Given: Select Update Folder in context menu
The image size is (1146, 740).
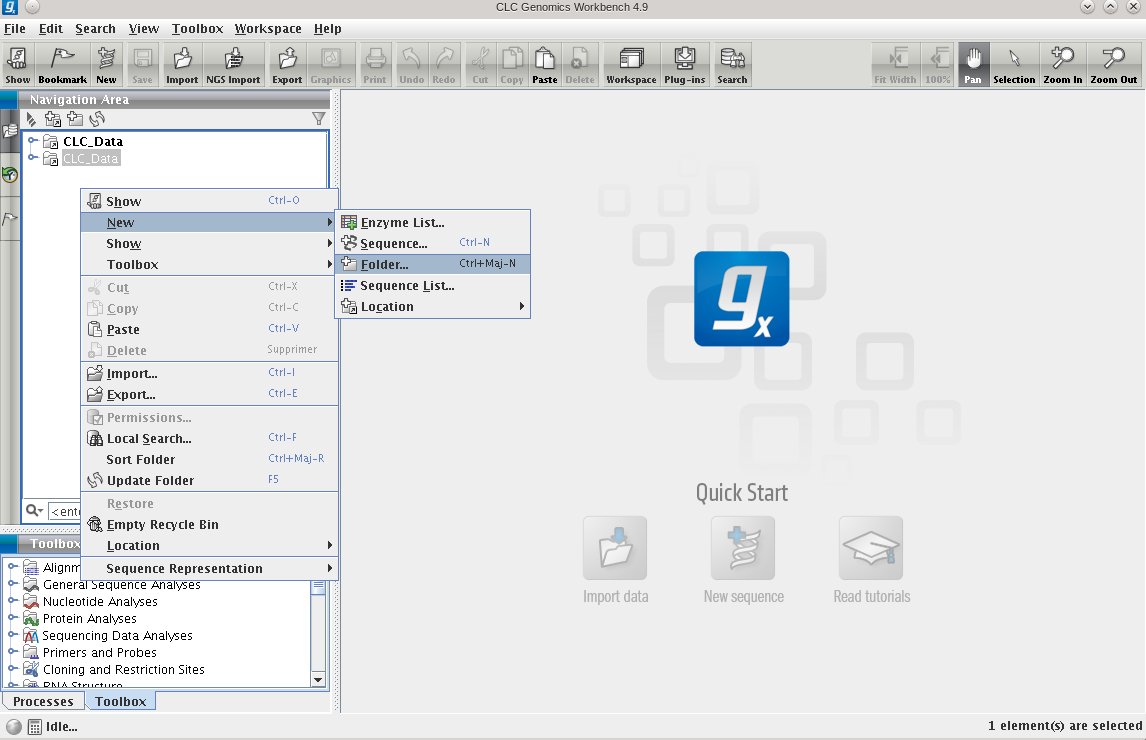Looking at the screenshot, I should click(209, 480).
